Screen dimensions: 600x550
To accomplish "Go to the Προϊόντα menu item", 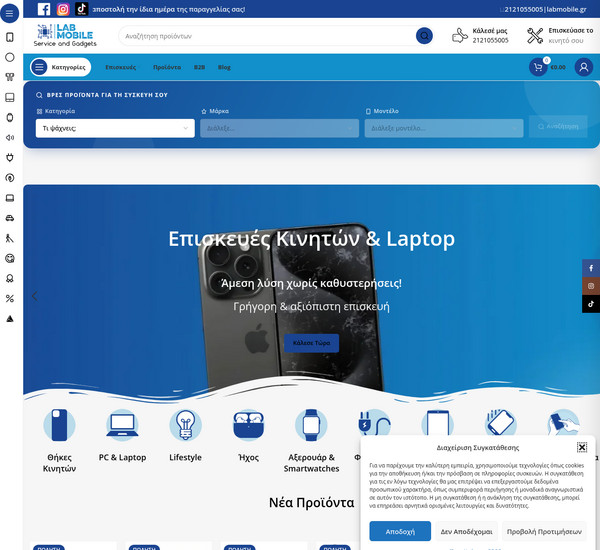I will coord(167,67).
